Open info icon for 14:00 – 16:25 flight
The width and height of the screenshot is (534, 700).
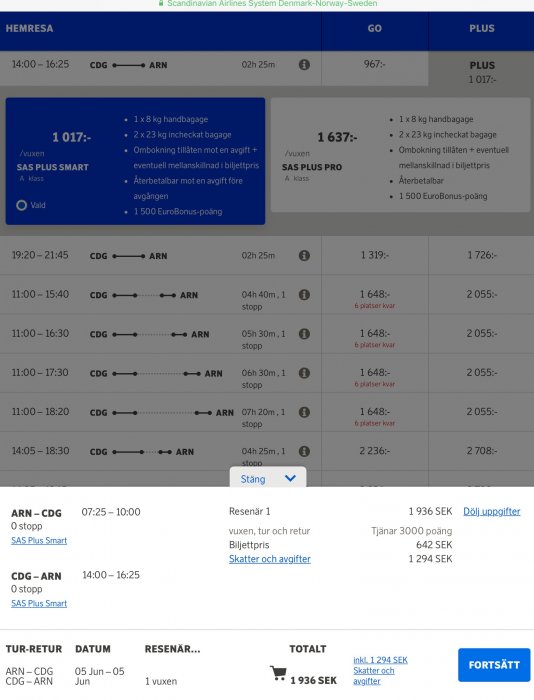pyautogui.click(x=304, y=65)
